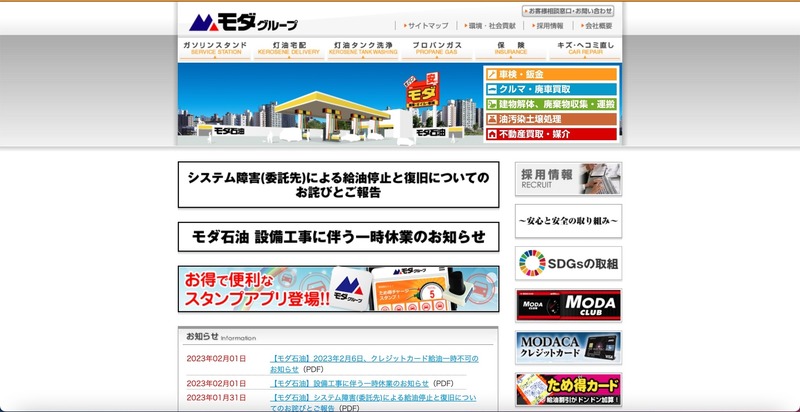Open the スタンプアプリ登場 banner
Image resolution: width=800 pixels, height=412 pixels.
click(338, 289)
